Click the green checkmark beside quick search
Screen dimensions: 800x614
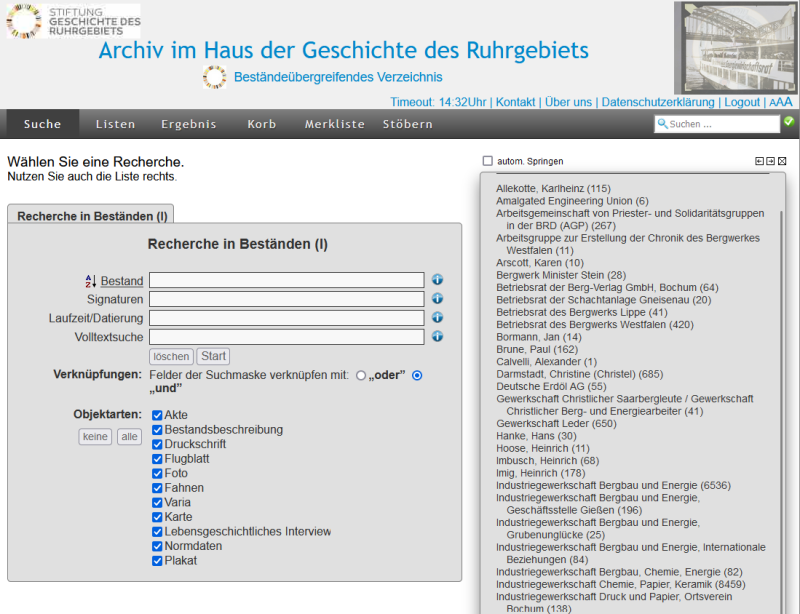click(x=789, y=121)
